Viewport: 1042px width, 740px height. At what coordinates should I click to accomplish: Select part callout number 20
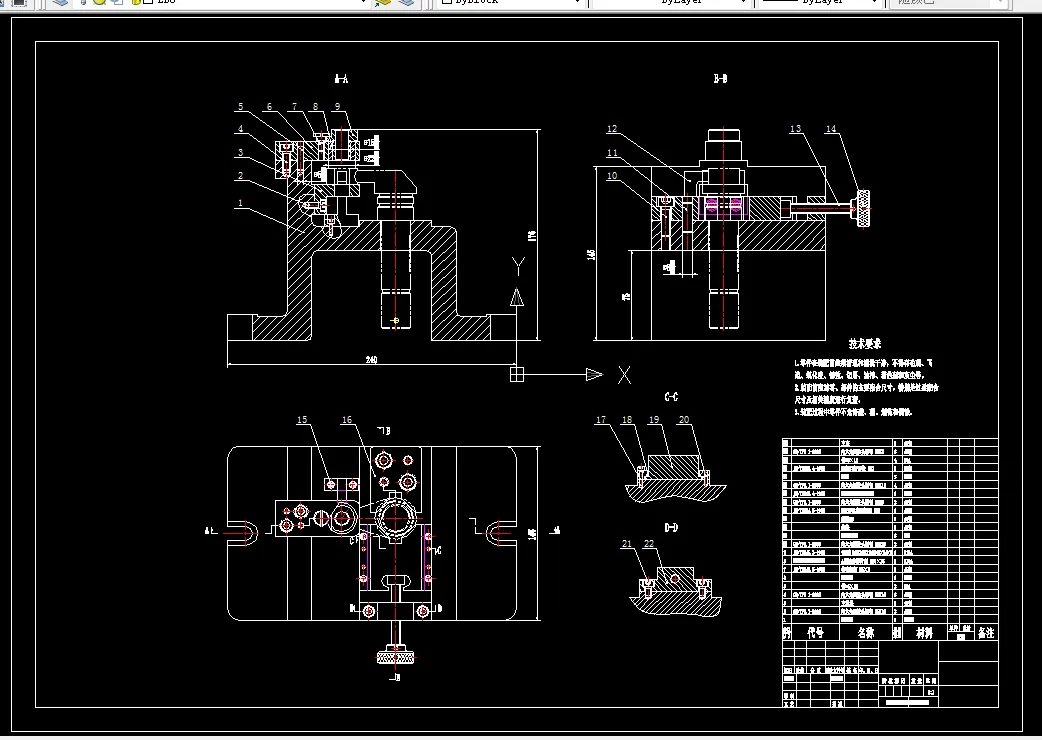point(684,420)
